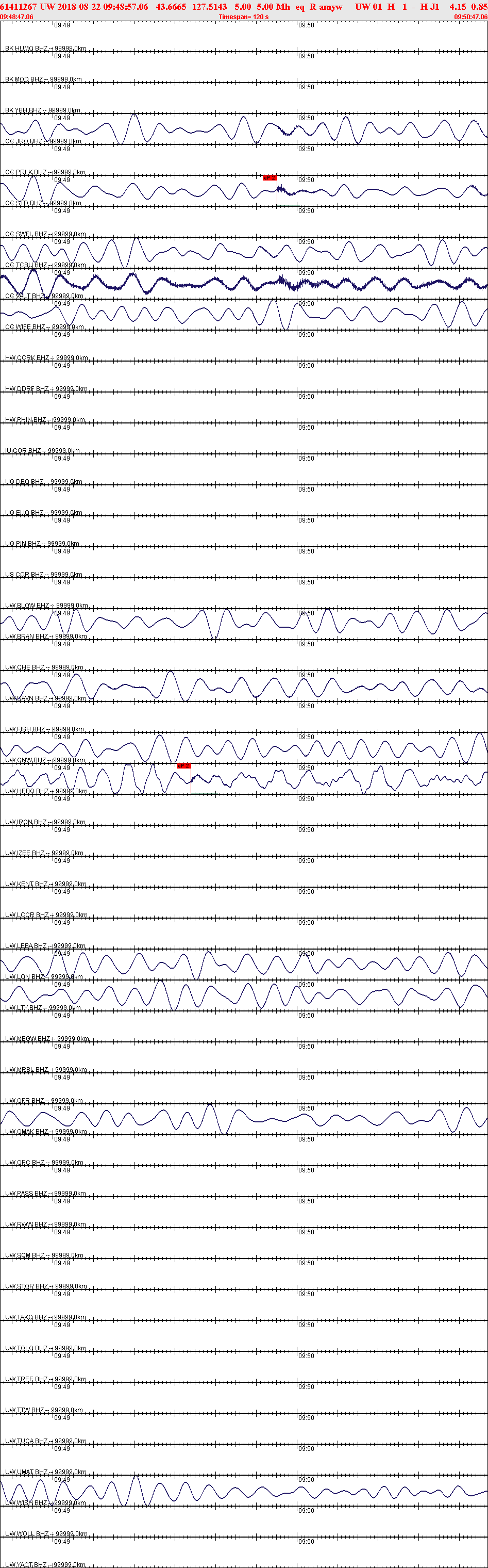Image resolution: width=488 pixels, height=1568 pixels.
Task: Select the UW LCCR BHZ station label
Action: tap(46, 916)
